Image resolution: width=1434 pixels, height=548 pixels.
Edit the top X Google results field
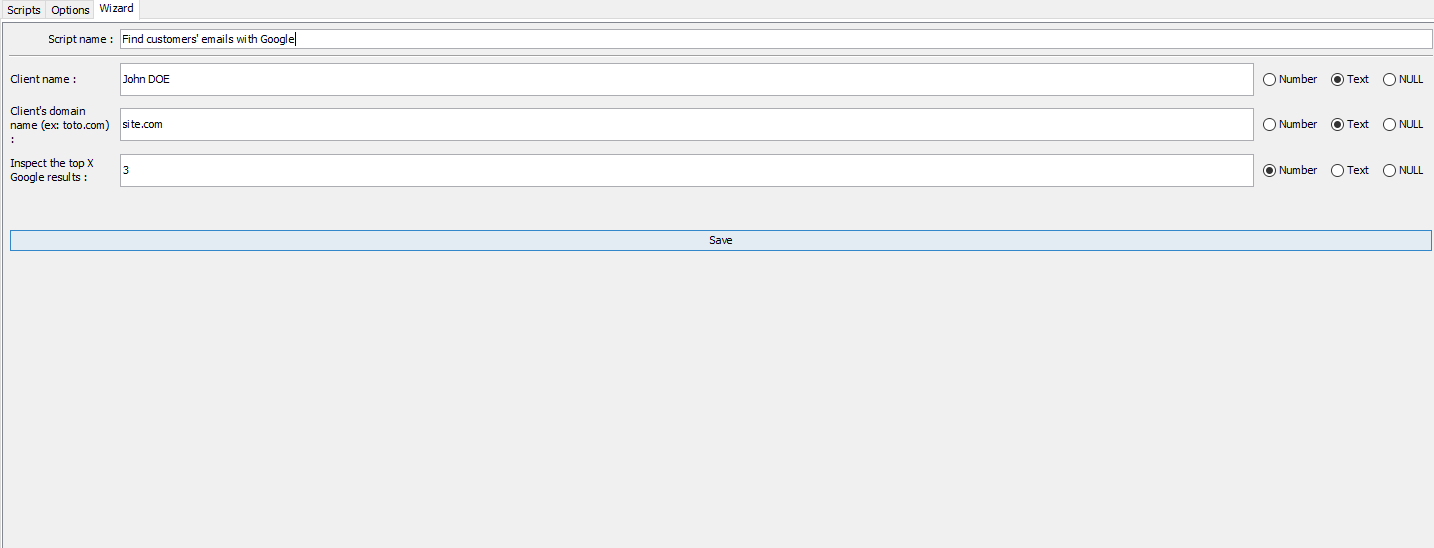click(x=686, y=170)
